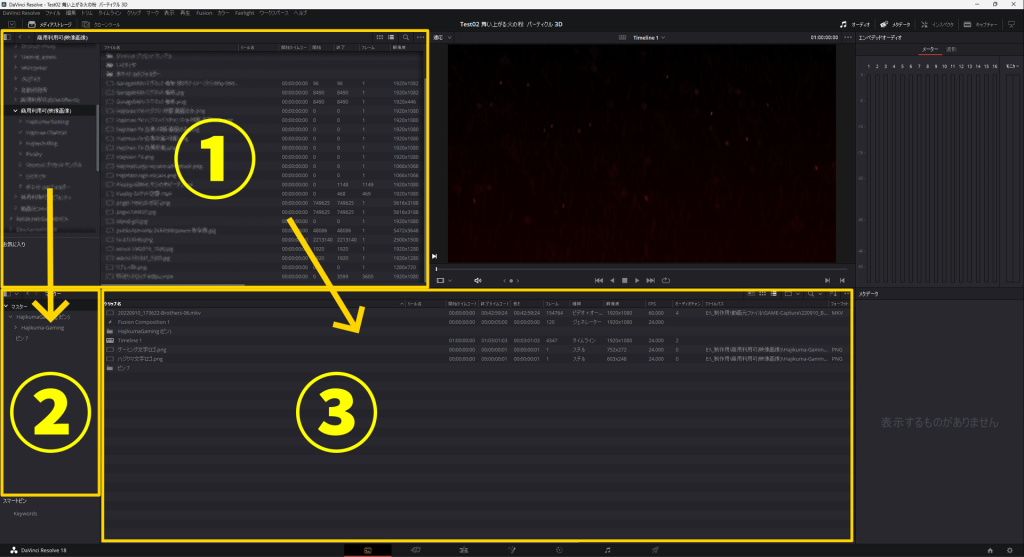Click the search icon in media storage browser

coord(405,37)
